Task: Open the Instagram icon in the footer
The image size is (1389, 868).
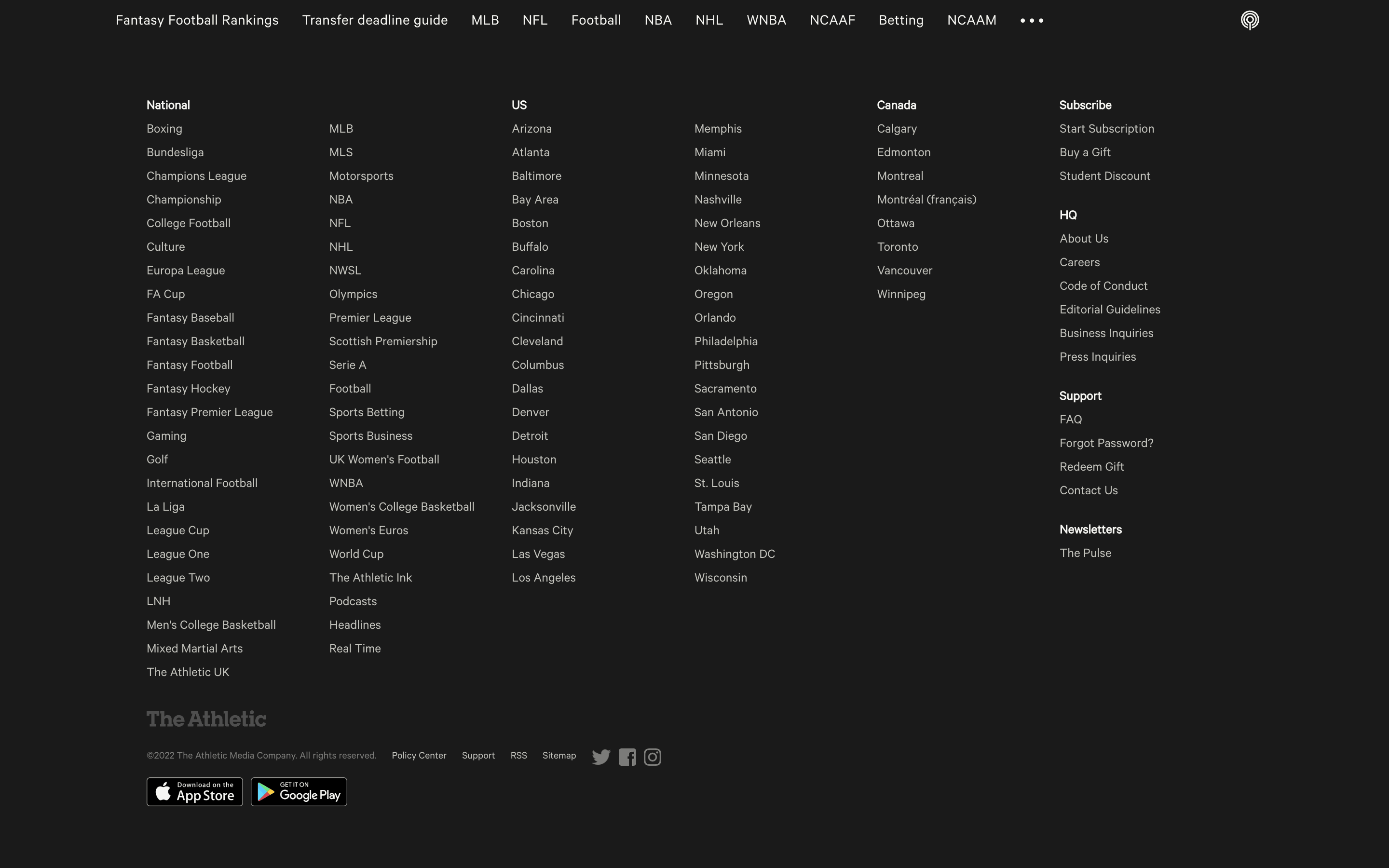Action: (652, 757)
